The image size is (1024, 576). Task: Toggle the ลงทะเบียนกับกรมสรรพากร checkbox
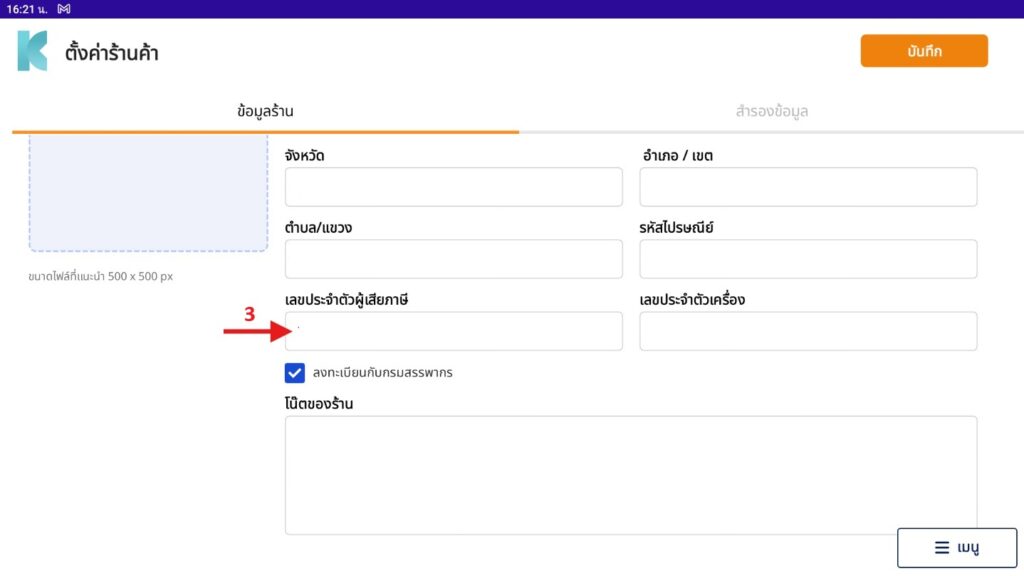295,373
